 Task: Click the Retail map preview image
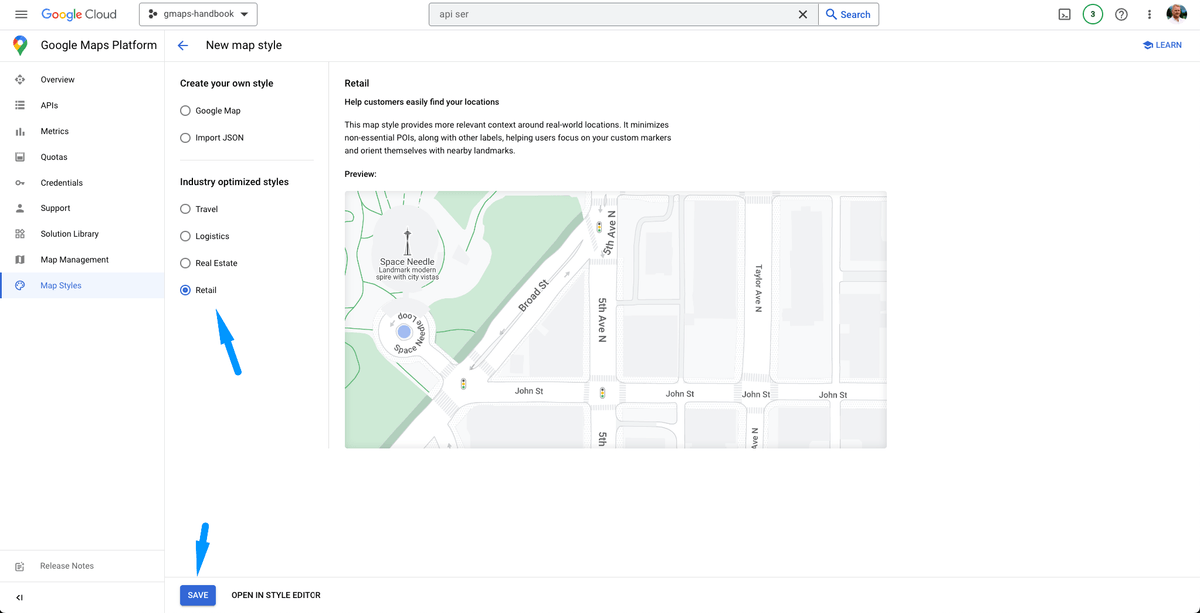coord(615,320)
